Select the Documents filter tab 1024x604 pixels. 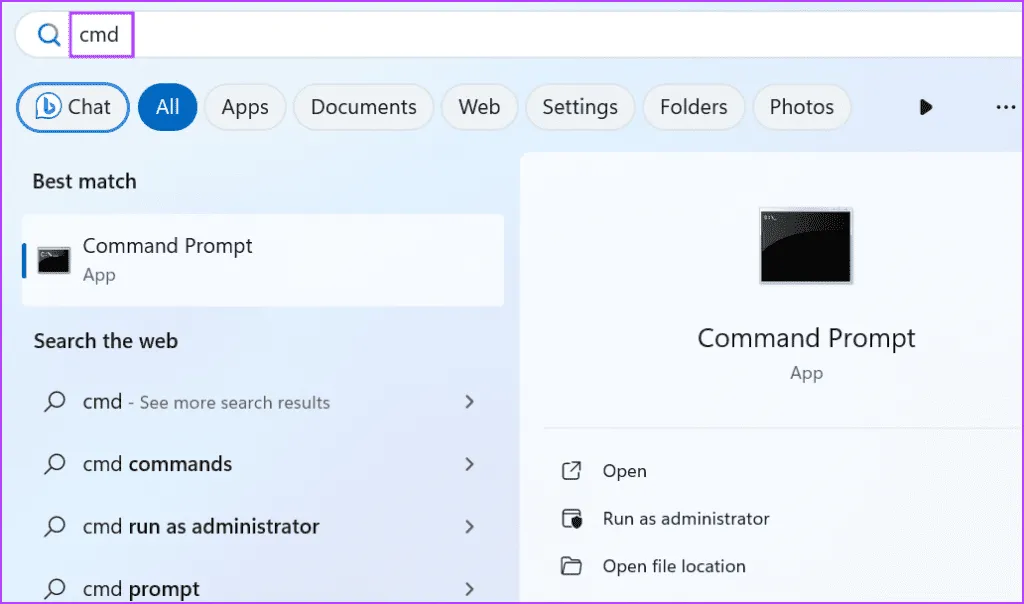[x=363, y=107]
